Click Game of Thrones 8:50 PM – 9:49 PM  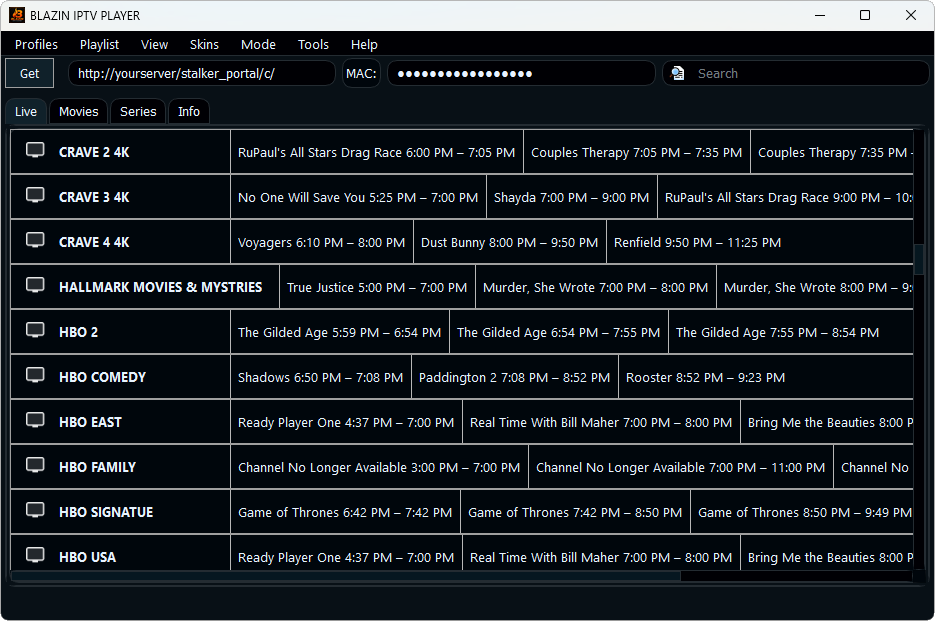tap(802, 512)
